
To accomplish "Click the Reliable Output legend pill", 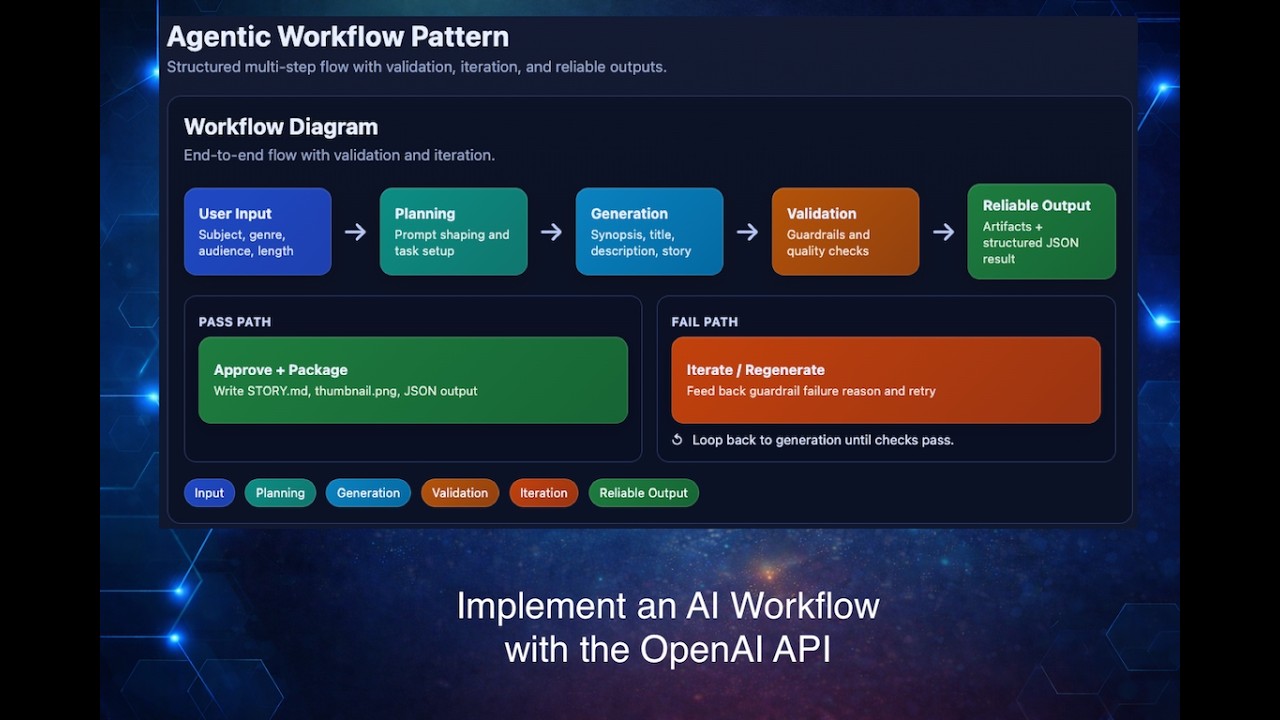I will click(643, 493).
